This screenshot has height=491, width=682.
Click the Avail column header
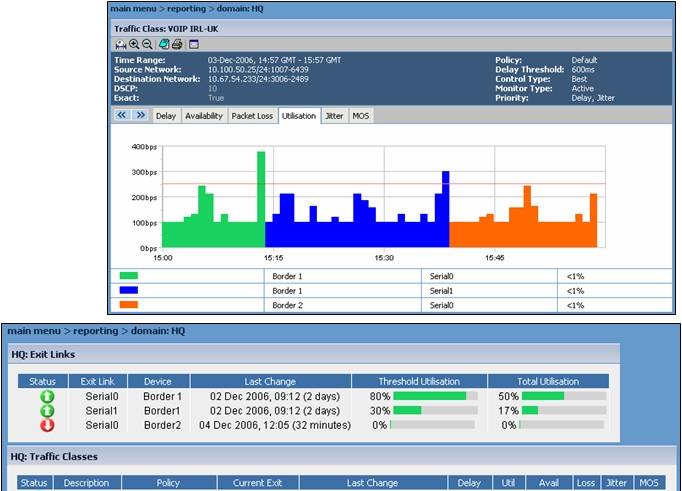click(x=549, y=483)
